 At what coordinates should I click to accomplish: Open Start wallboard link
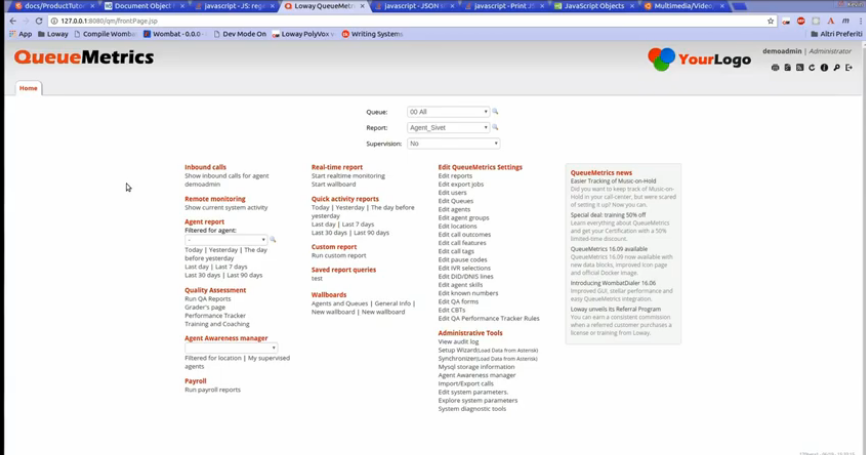point(334,184)
